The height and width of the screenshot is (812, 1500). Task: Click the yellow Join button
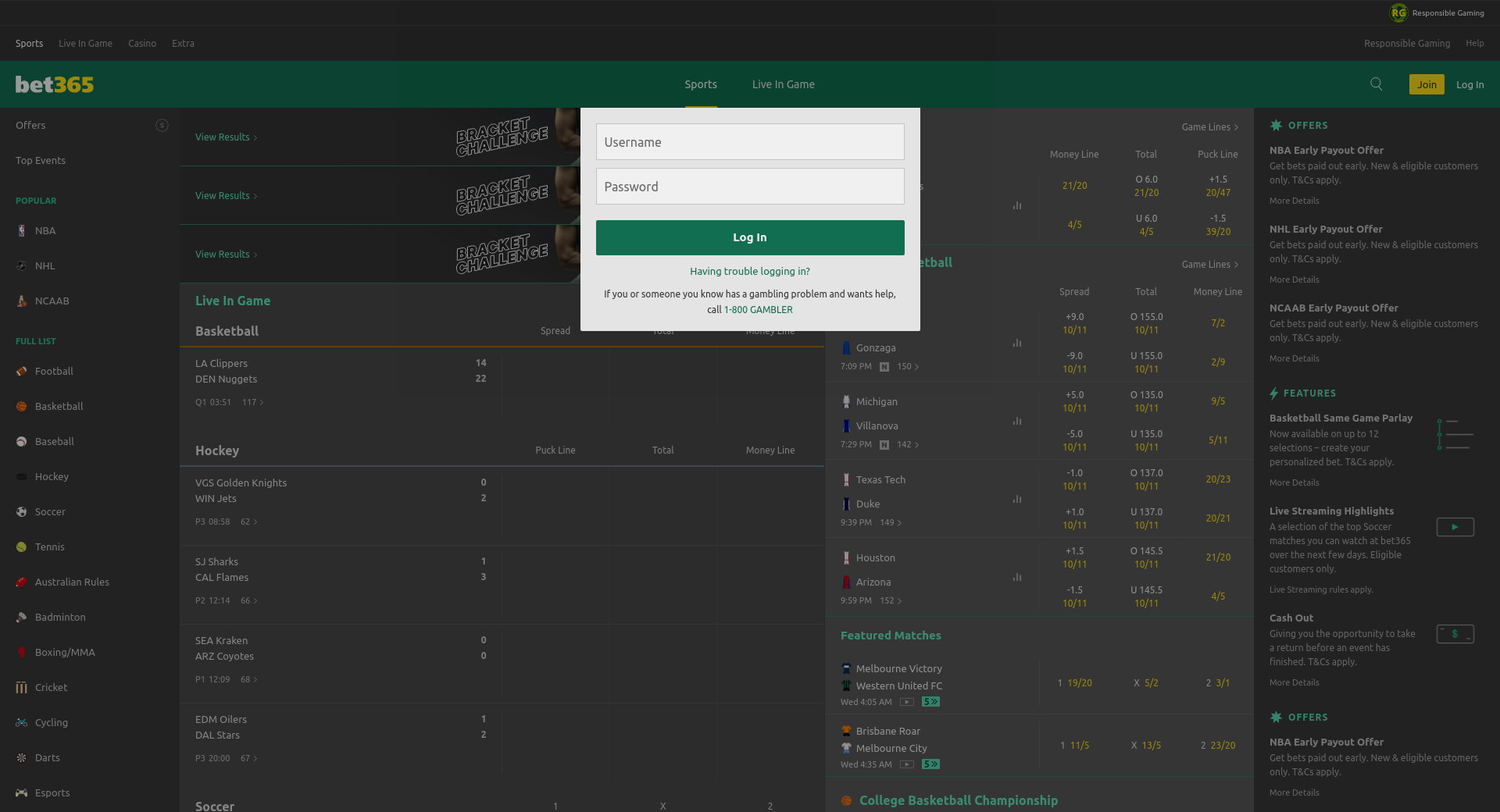pyautogui.click(x=1426, y=84)
